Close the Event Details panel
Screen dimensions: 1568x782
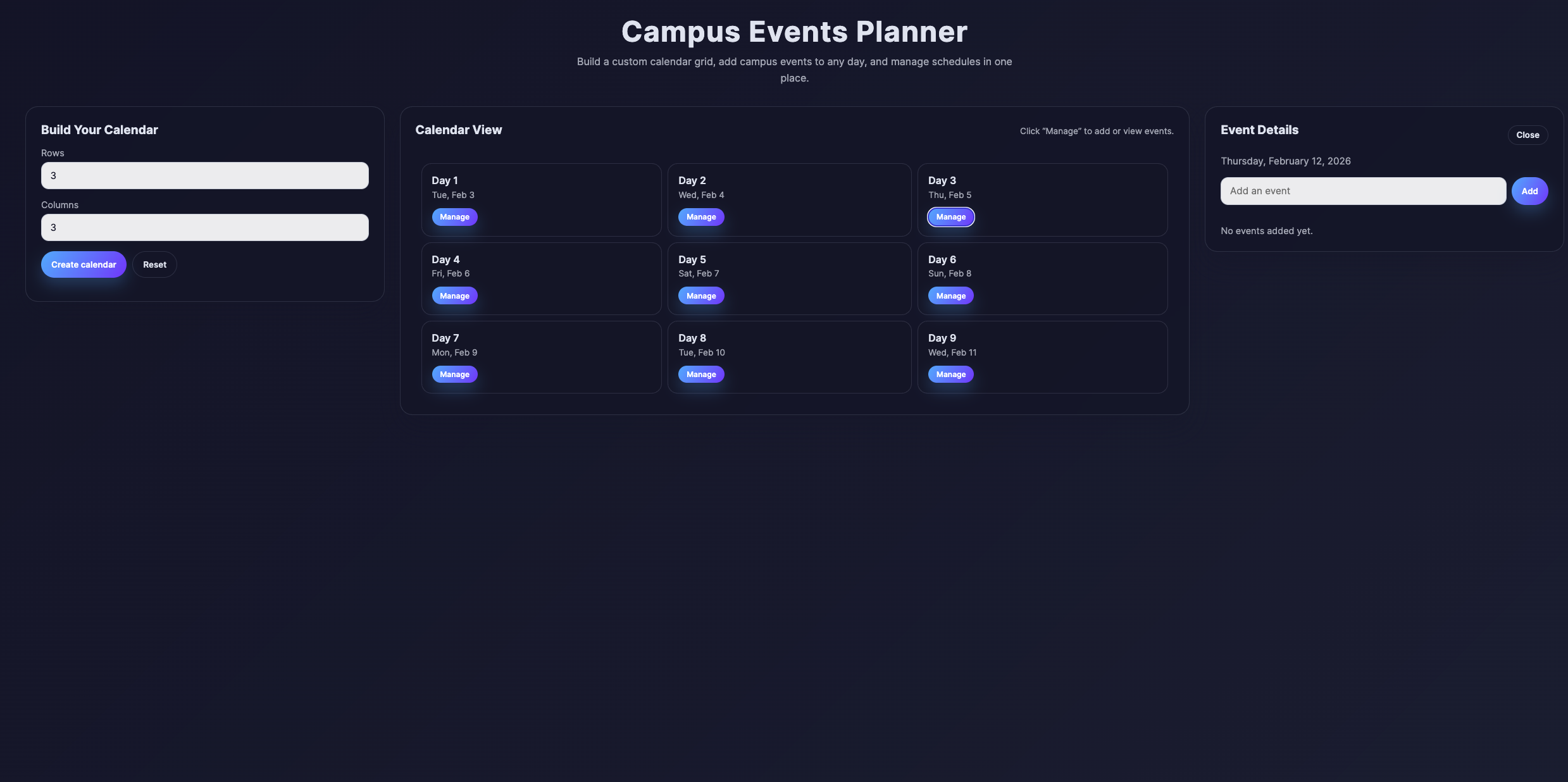tap(1528, 135)
